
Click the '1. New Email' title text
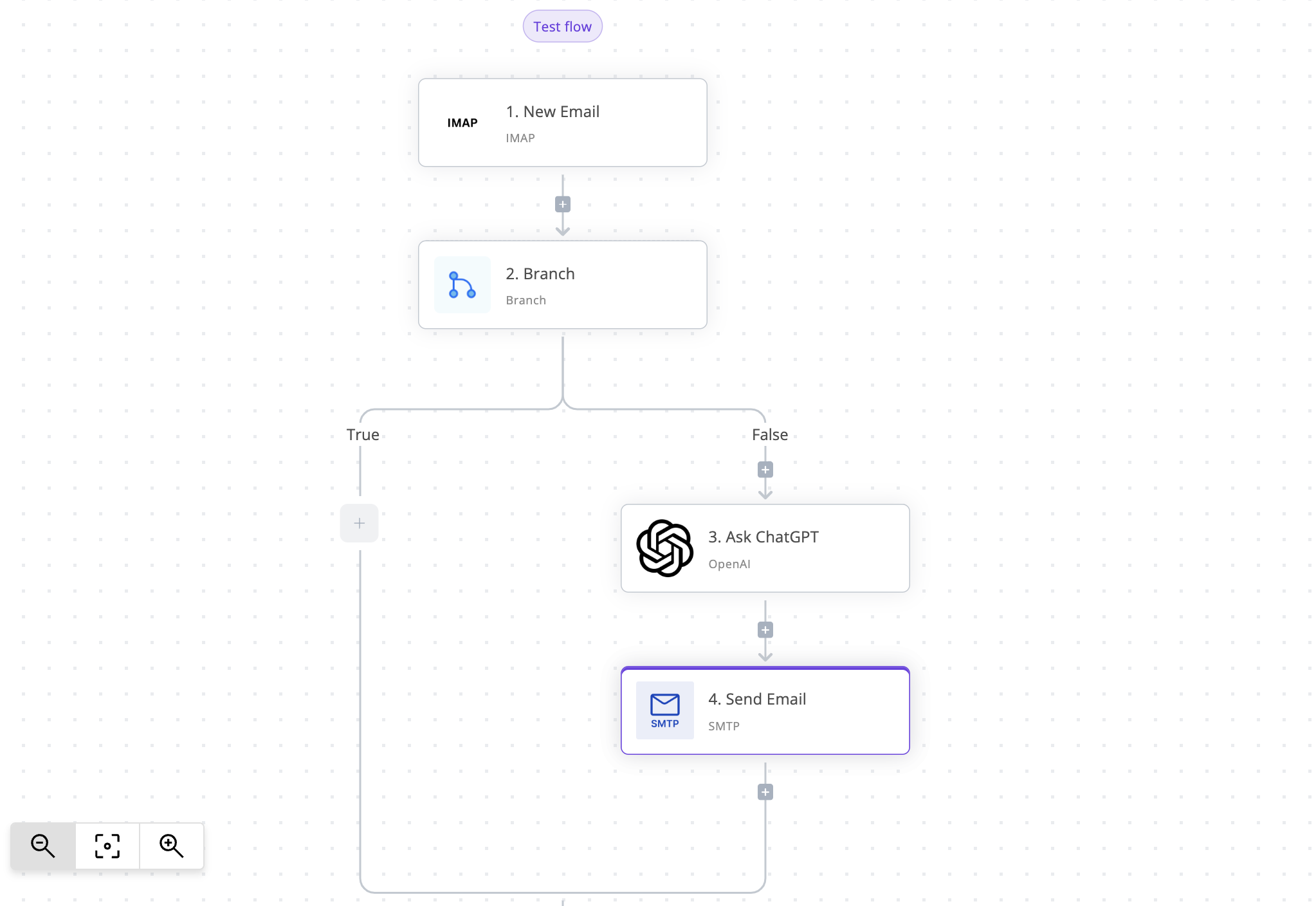point(553,112)
